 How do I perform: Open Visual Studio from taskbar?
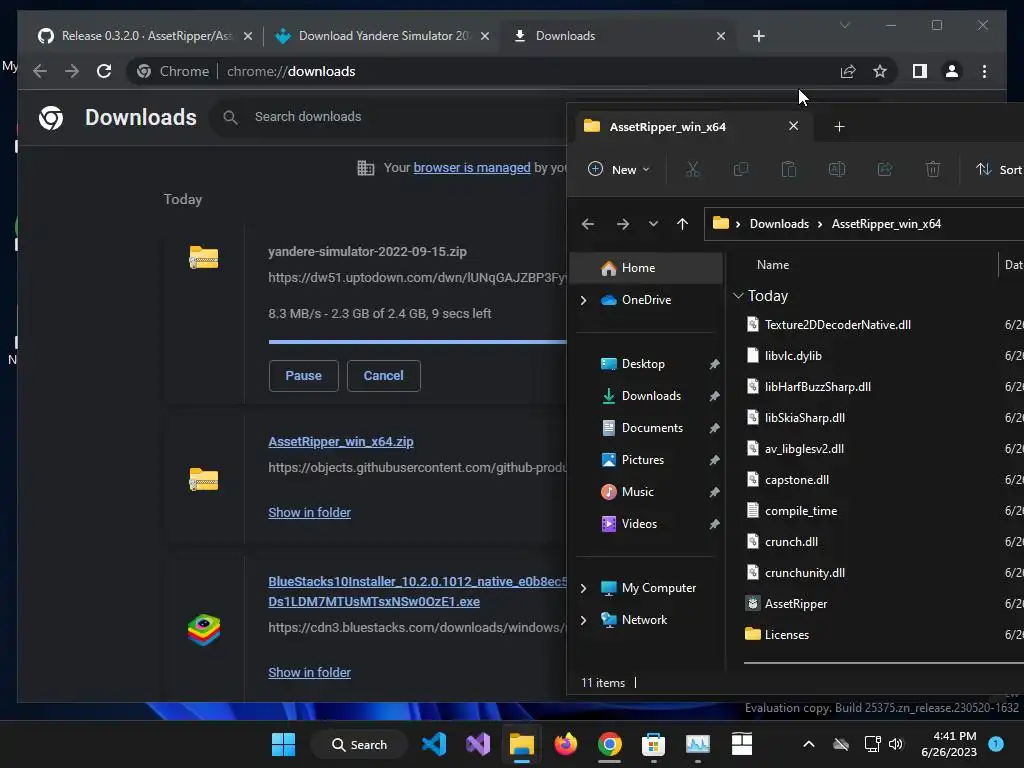click(477, 744)
